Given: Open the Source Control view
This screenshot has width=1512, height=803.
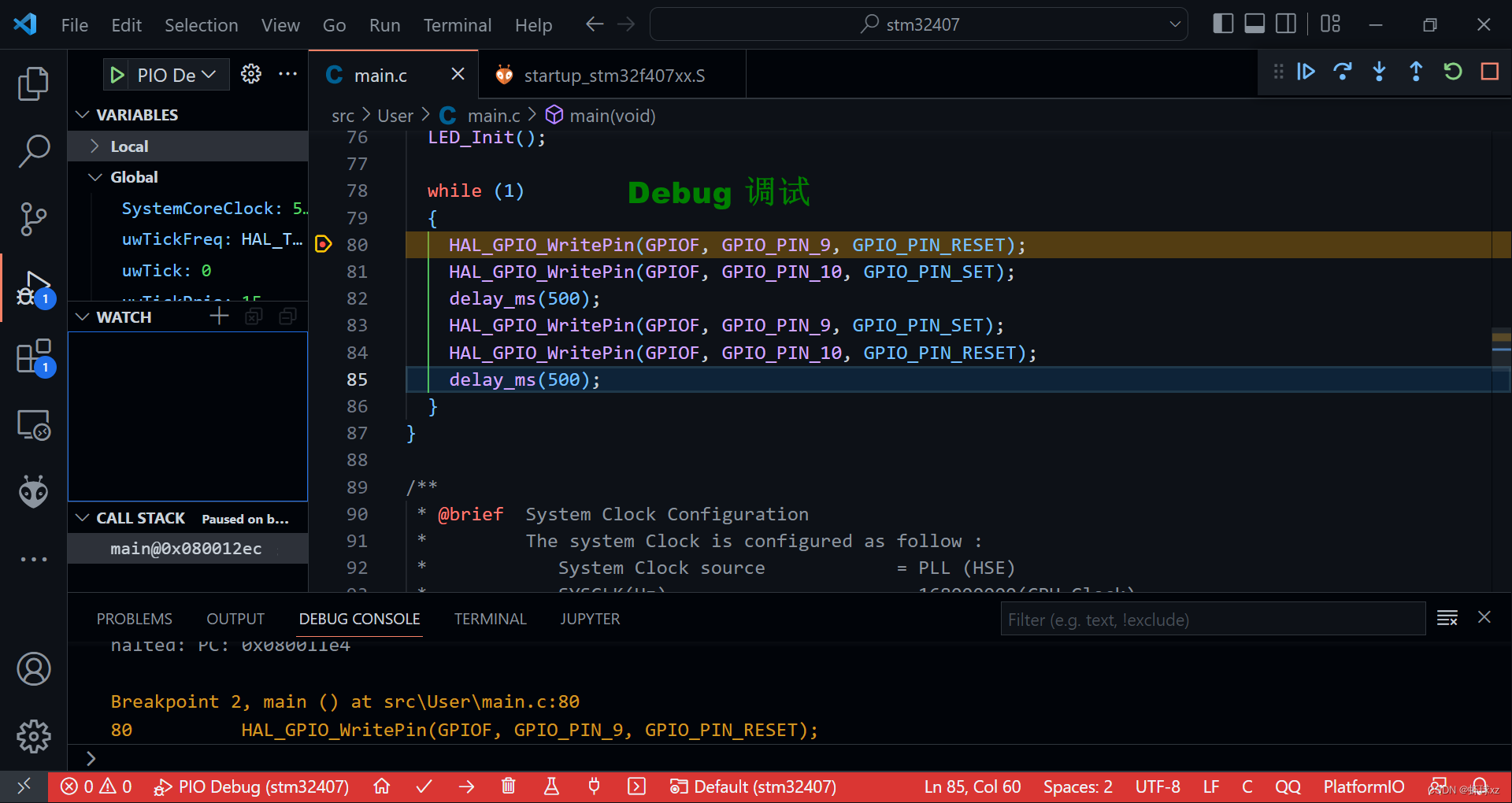Looking at the screenshot, I should pos(33,219).
